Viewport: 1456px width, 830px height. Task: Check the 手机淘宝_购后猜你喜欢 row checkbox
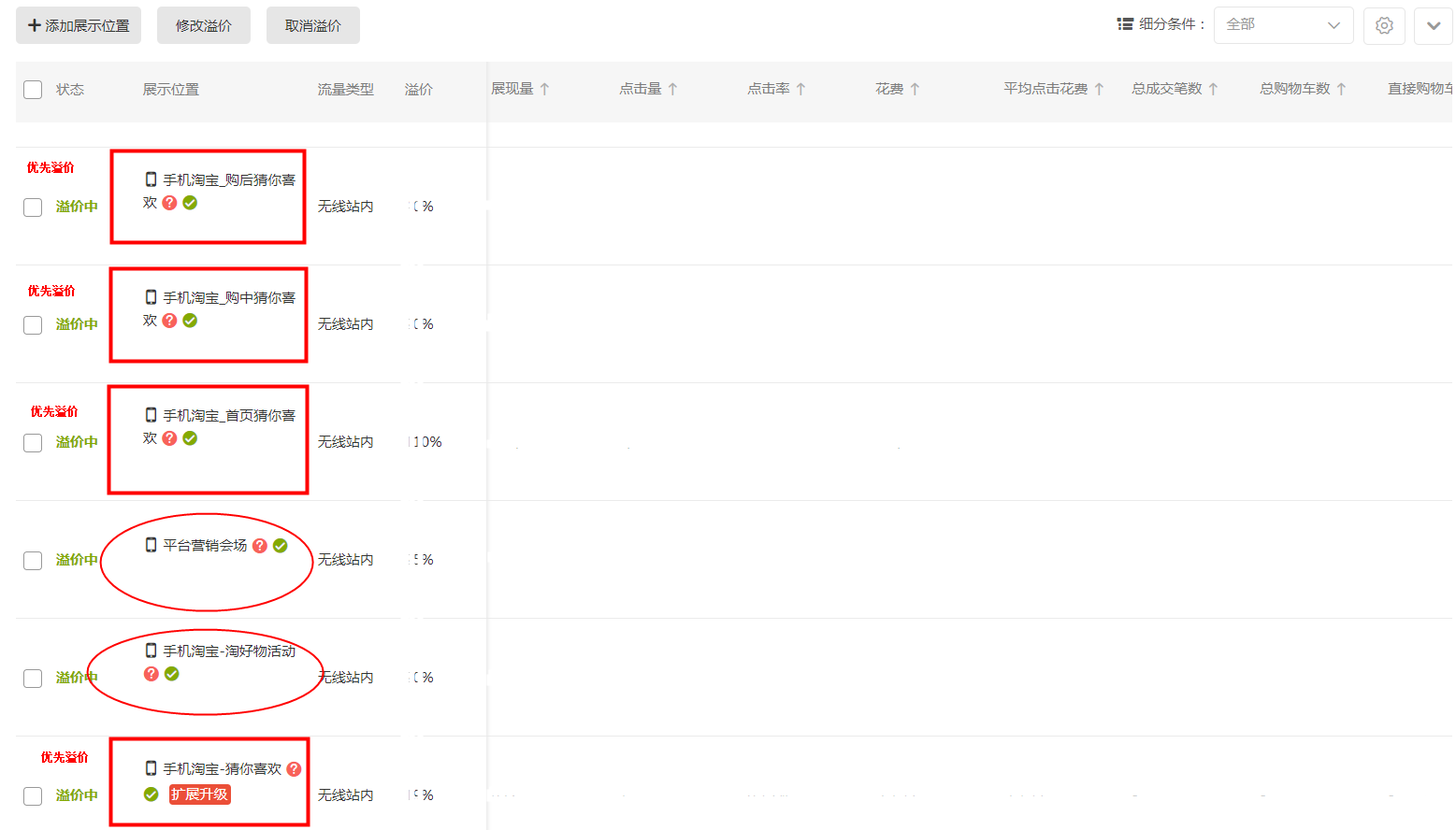[x=33, y=207]
